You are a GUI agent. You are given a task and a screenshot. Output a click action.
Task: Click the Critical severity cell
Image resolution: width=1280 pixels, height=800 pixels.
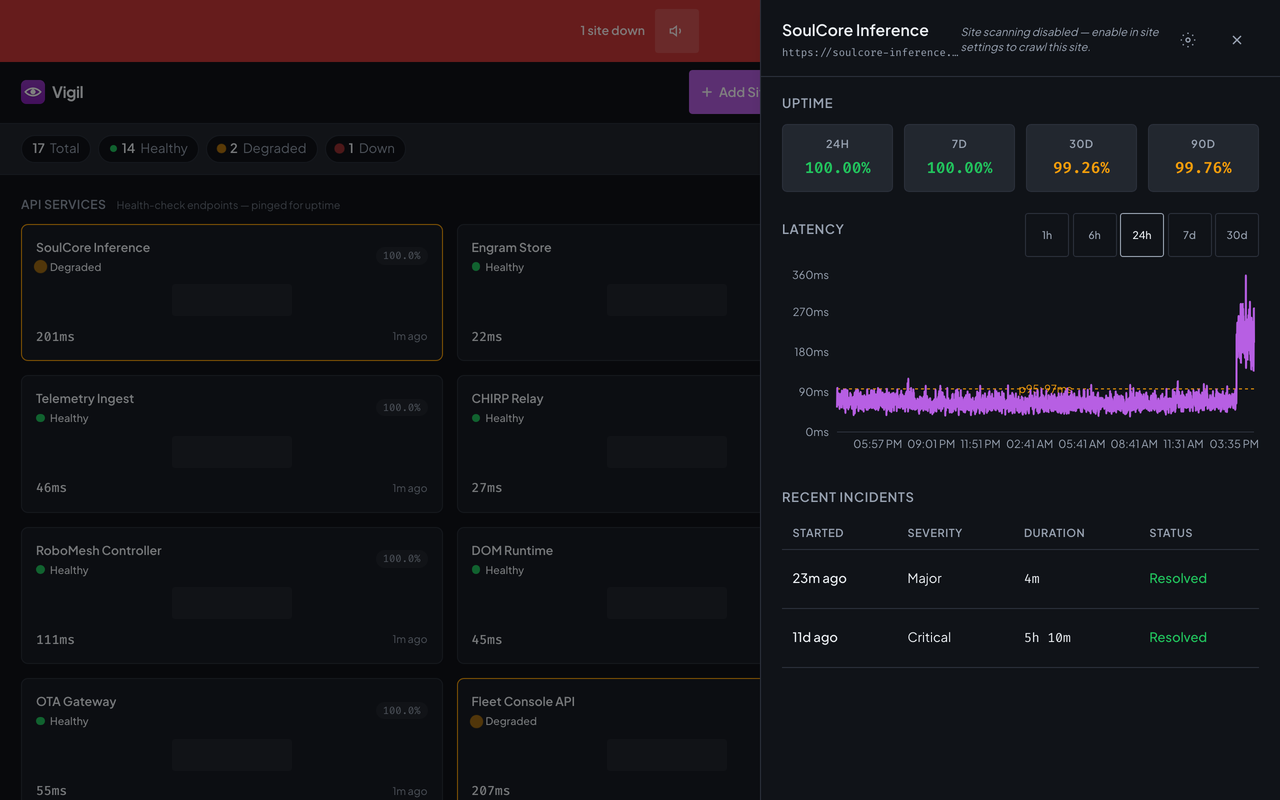(x=929, y=638)
